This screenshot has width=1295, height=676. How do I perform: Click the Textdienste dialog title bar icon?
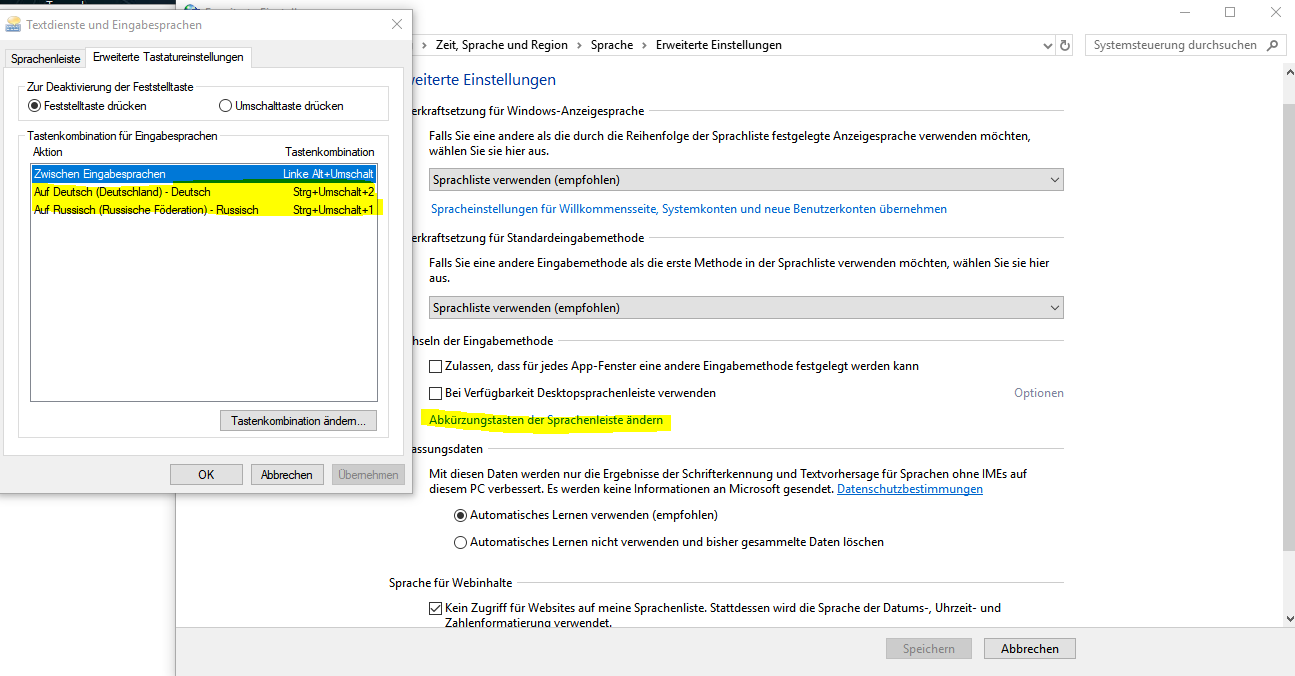pyautogui.click(x=13, y=24)
